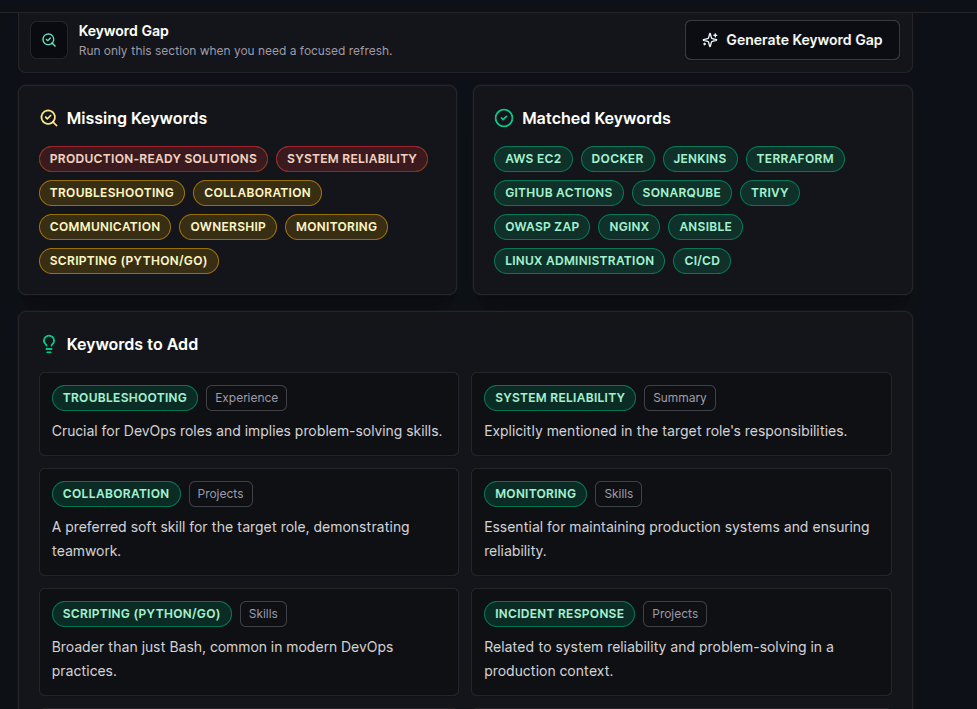Click the TRIVY matched tag
977x709 pixels.
(770, 193)
